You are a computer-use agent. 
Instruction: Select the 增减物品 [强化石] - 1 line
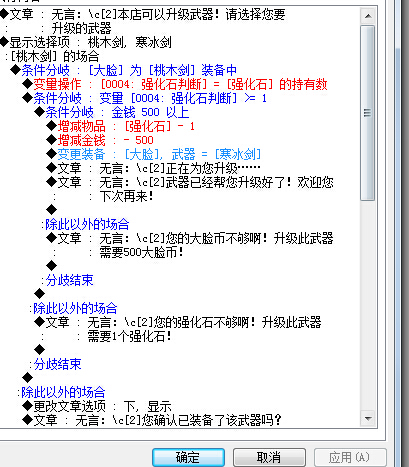120,126
